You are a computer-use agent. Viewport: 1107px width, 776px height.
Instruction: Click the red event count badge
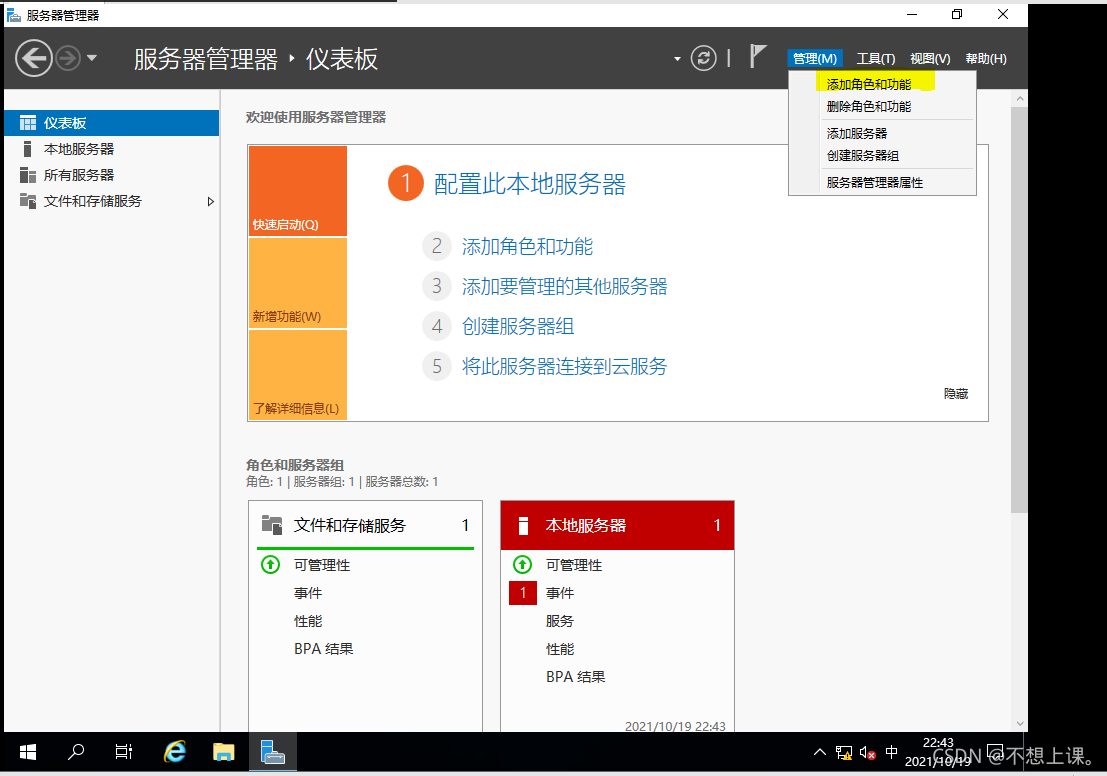pyautogui.click(x=522, y=593)
